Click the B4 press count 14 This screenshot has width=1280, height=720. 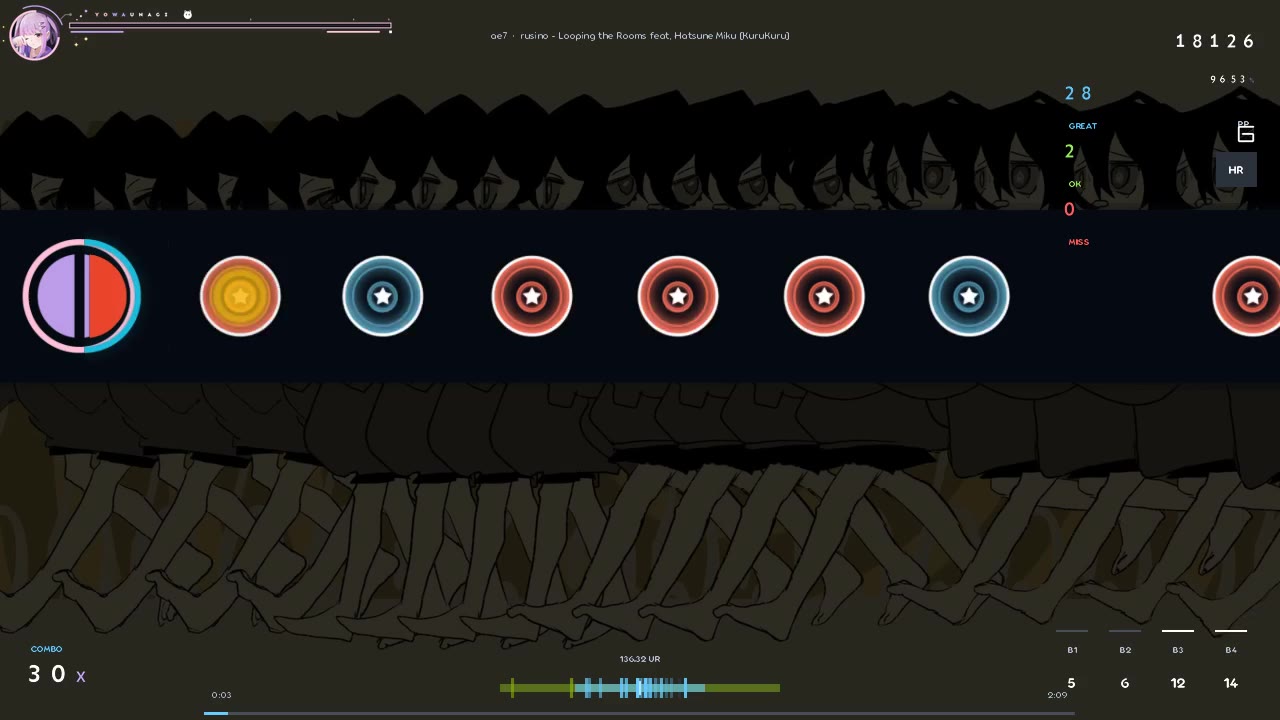pyautogui.click(x=1231, y=684)
